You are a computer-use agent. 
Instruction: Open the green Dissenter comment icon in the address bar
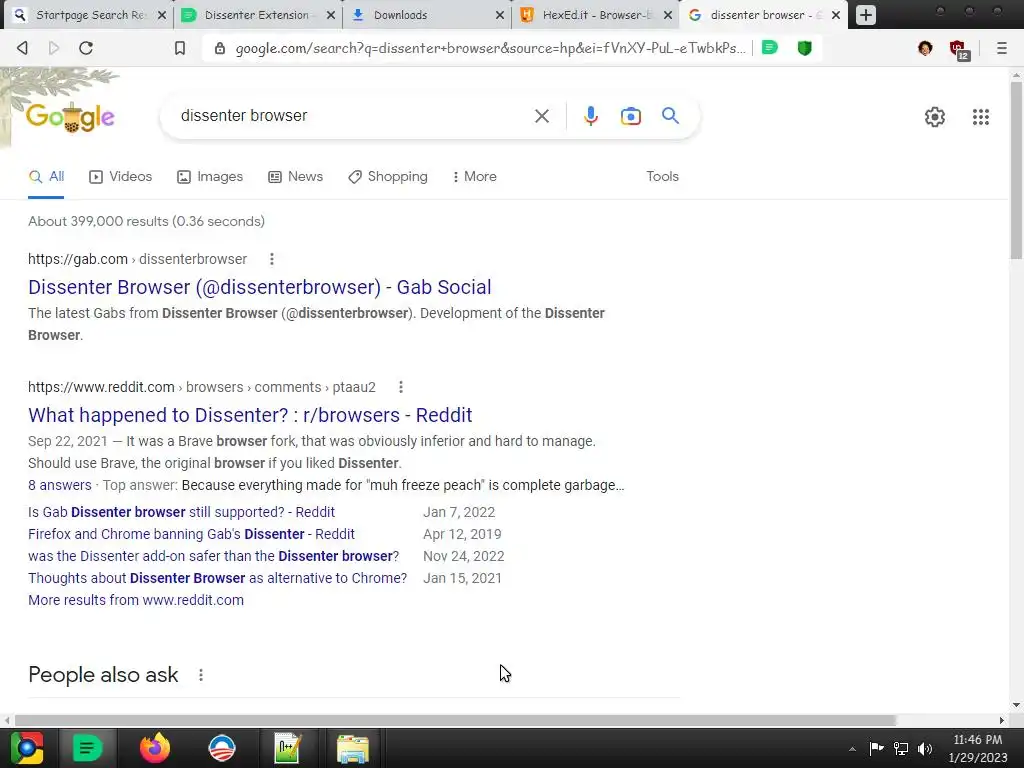pyautogui.click(x=770, y=47)
